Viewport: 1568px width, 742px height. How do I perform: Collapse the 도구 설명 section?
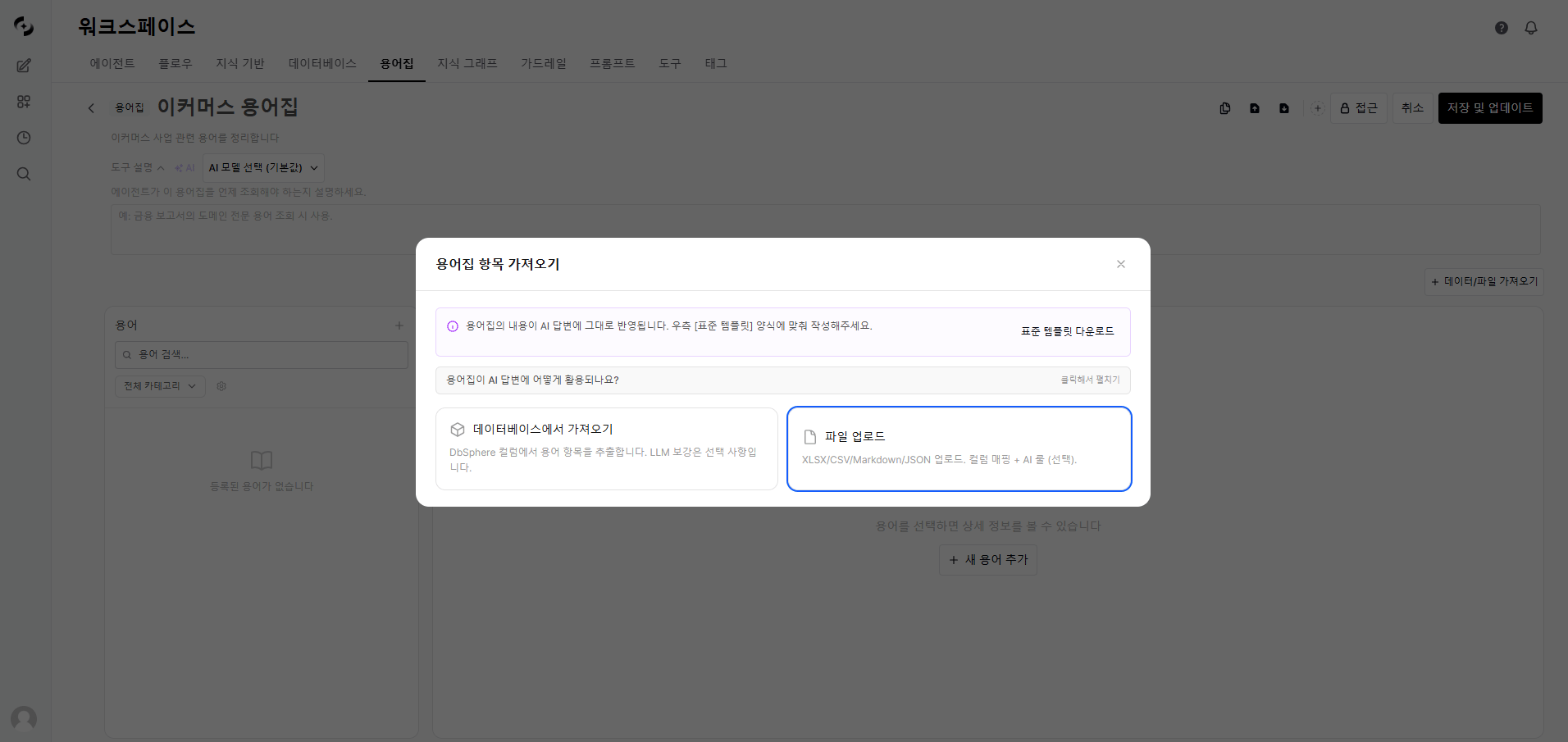(x=138, y=167)
